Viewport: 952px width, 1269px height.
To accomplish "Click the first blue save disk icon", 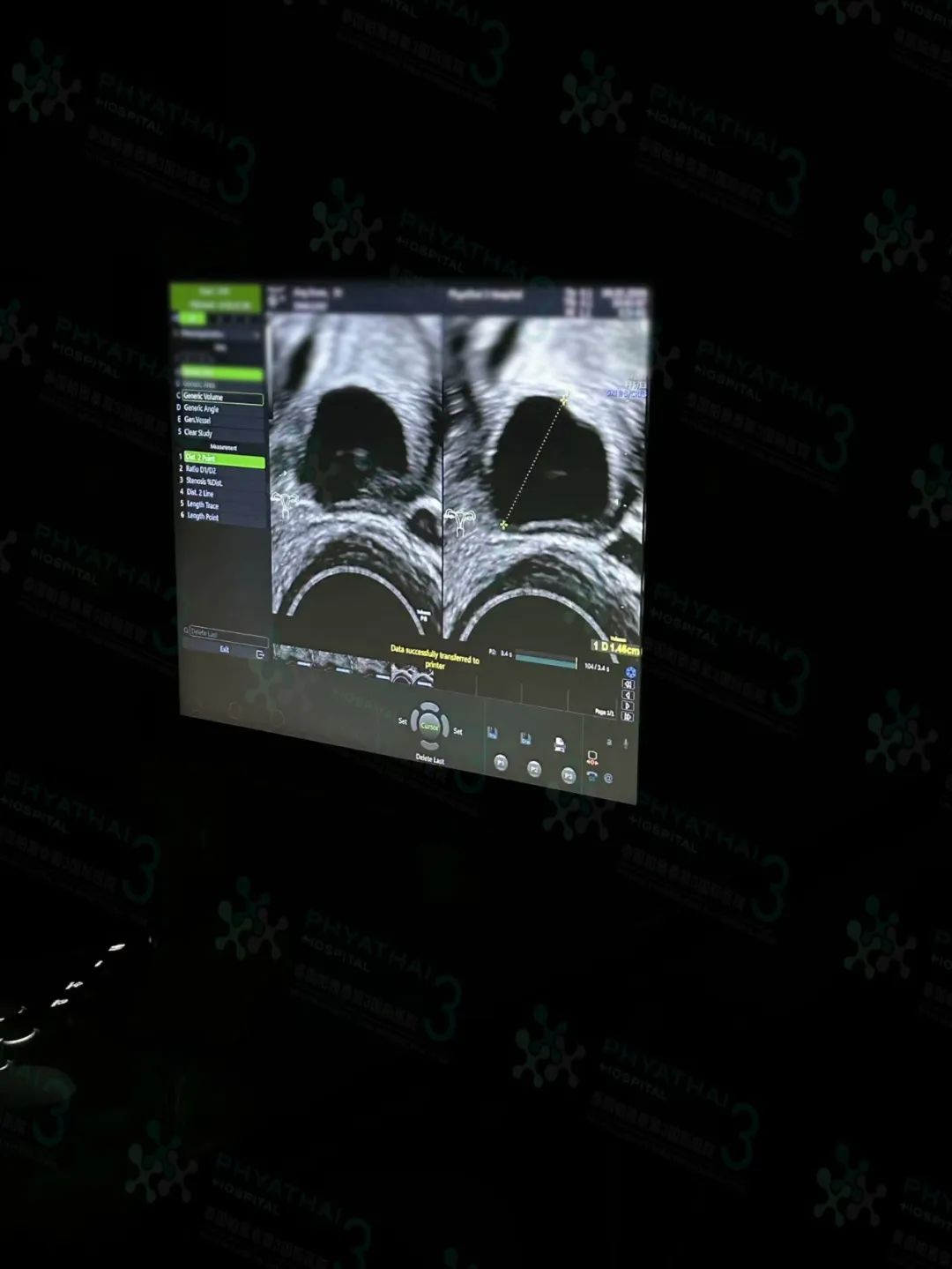I will [492, 733].
